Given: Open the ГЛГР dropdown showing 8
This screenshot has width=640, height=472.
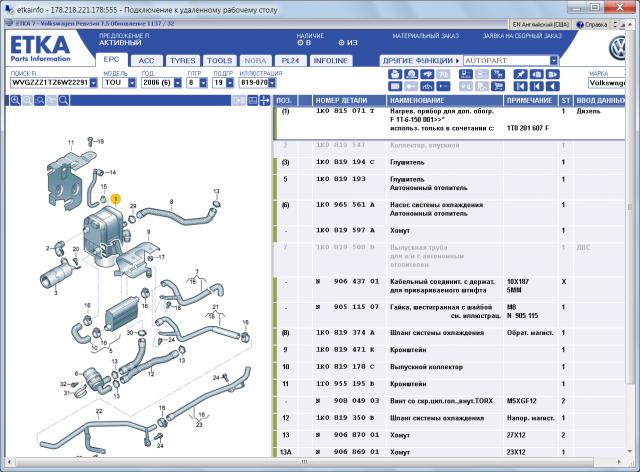Looking at the screenshot, I should [203, 82].
